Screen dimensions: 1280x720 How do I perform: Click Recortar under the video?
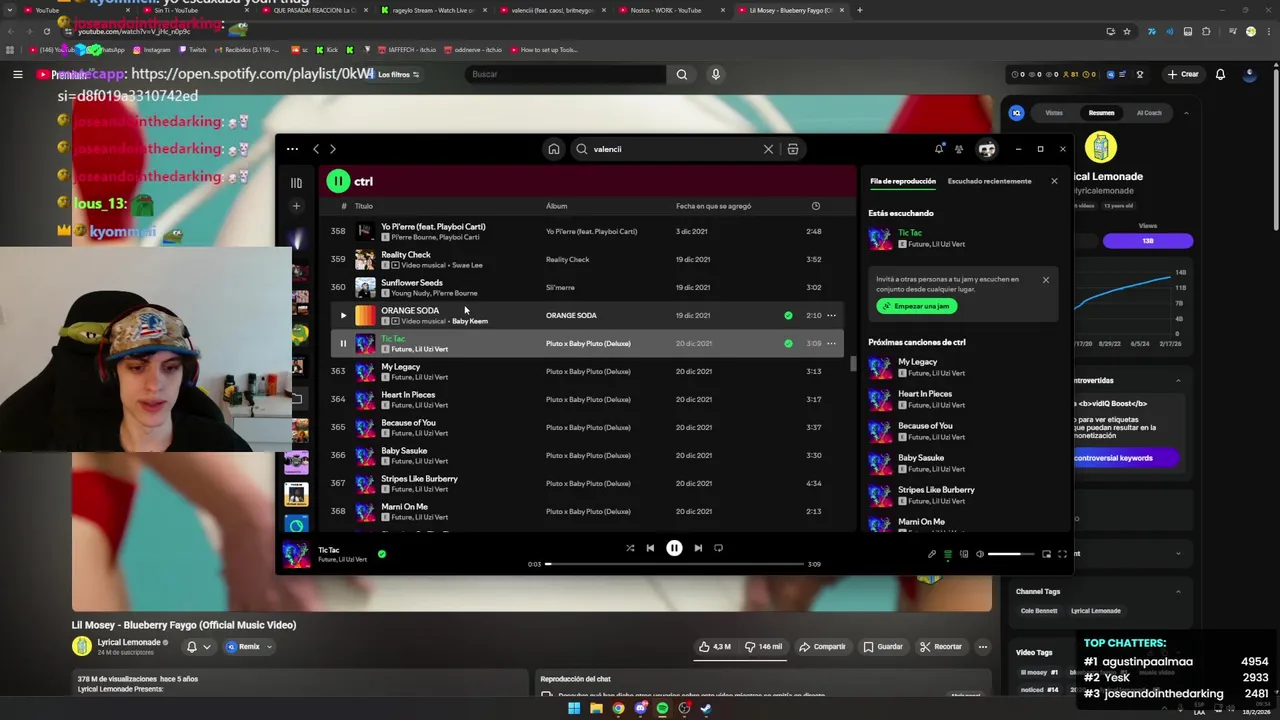click(x=940, y=647)
